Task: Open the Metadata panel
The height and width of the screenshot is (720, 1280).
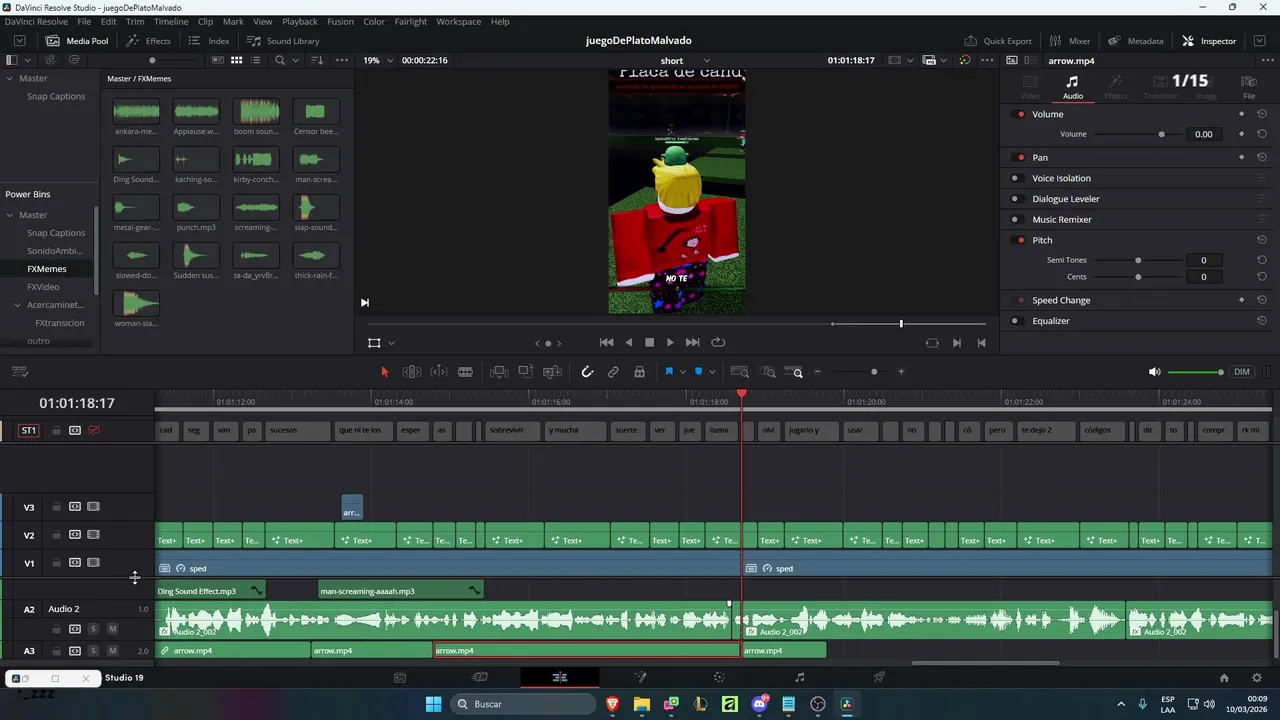Action: tap(1136, 41)
